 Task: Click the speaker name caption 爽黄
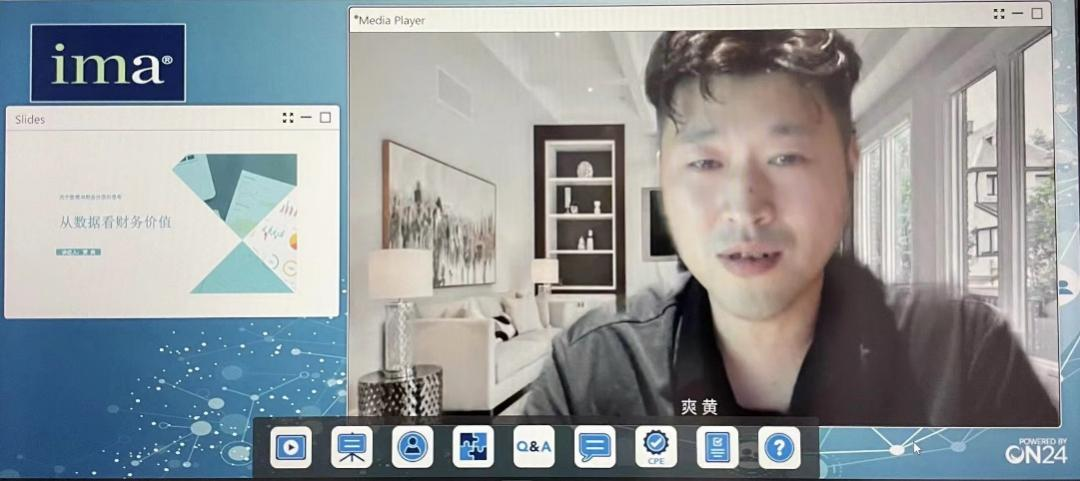coord(699,407)
